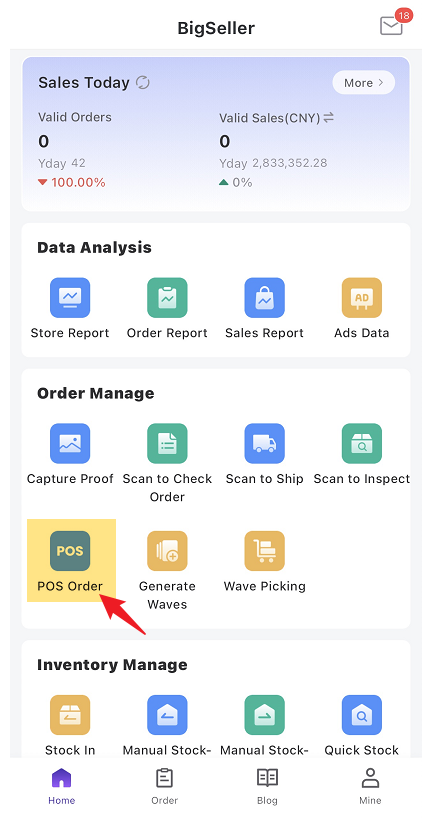Refresh Sales Today data
435x823 pixels.
[143, 82]
